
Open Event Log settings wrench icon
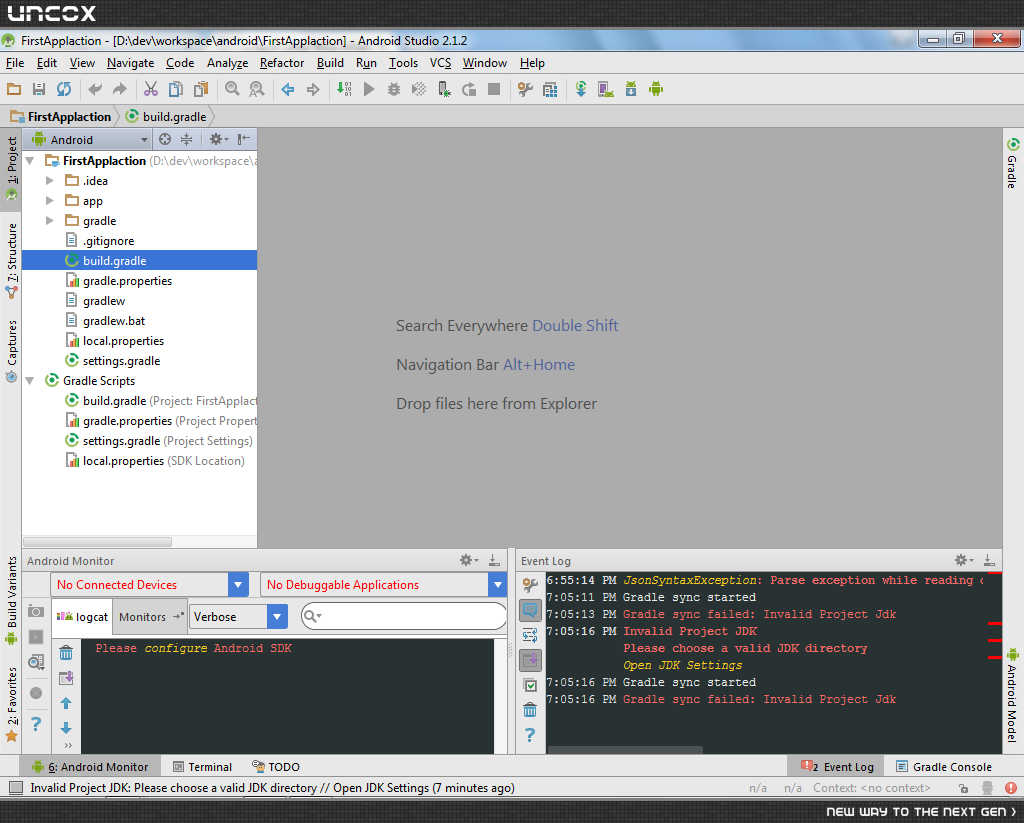(530, 585)
